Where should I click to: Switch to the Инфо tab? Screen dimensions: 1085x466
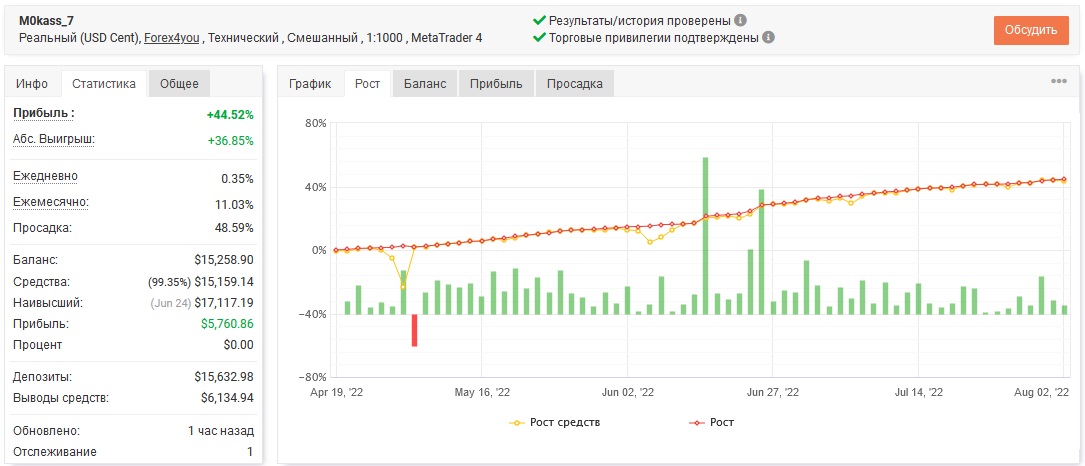33,84
